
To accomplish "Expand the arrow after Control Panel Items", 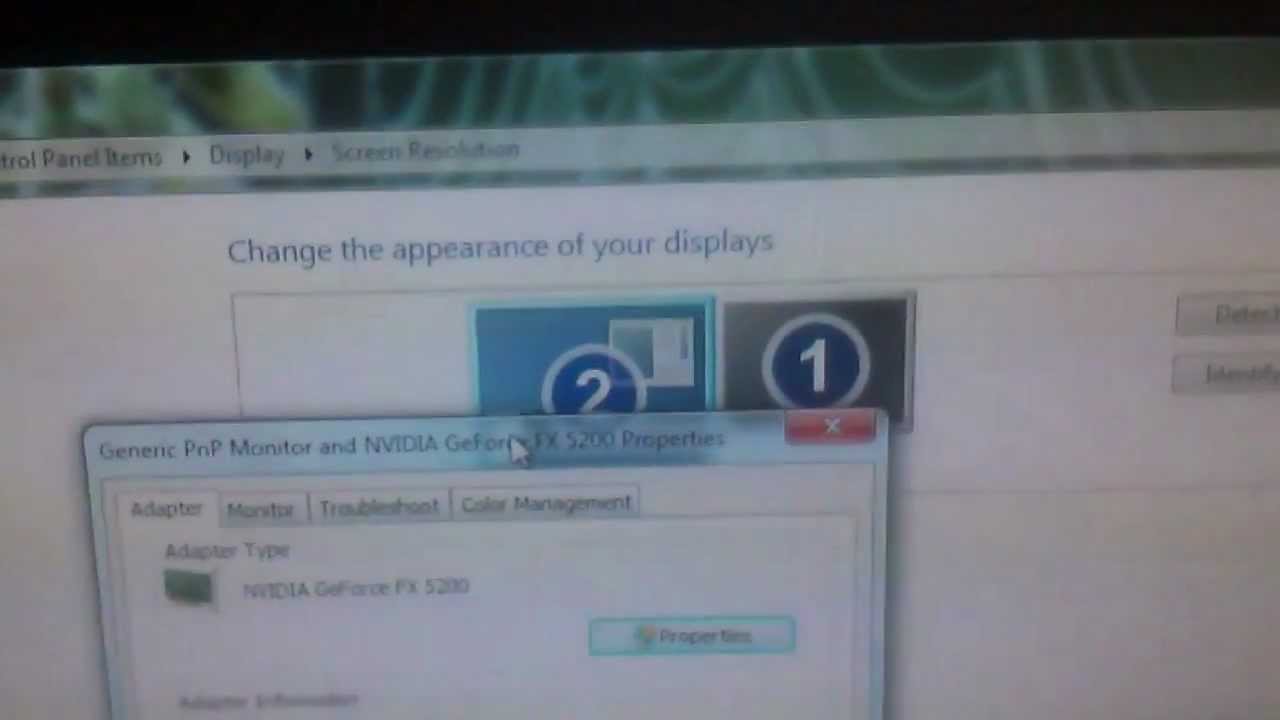I will (x=186, y=157).
